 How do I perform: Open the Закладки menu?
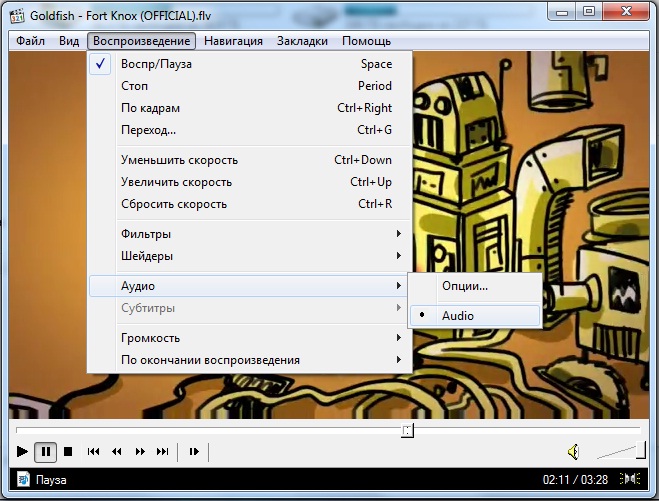(302, 41)
